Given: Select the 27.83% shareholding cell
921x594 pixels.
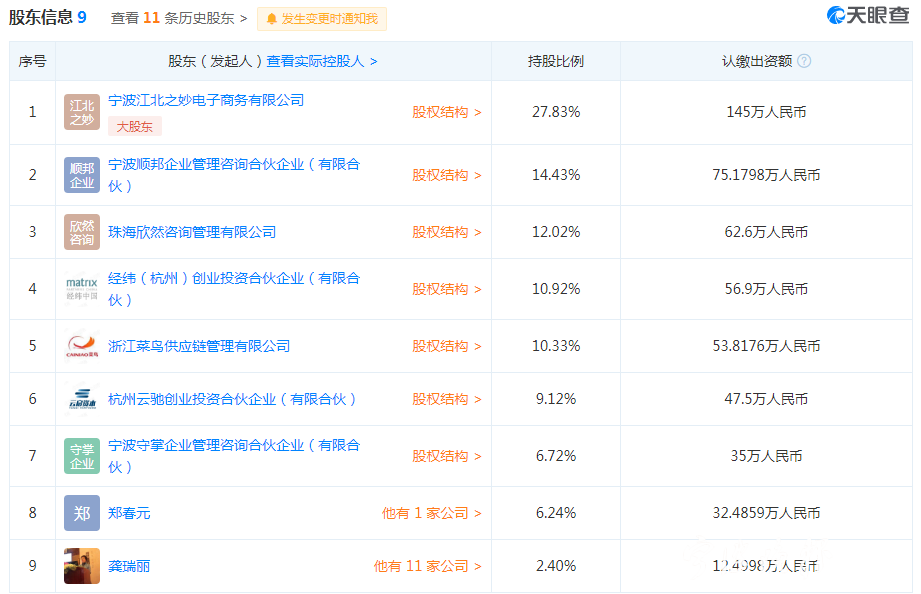Looking at the screenshot, I should [x=556, y=112].
